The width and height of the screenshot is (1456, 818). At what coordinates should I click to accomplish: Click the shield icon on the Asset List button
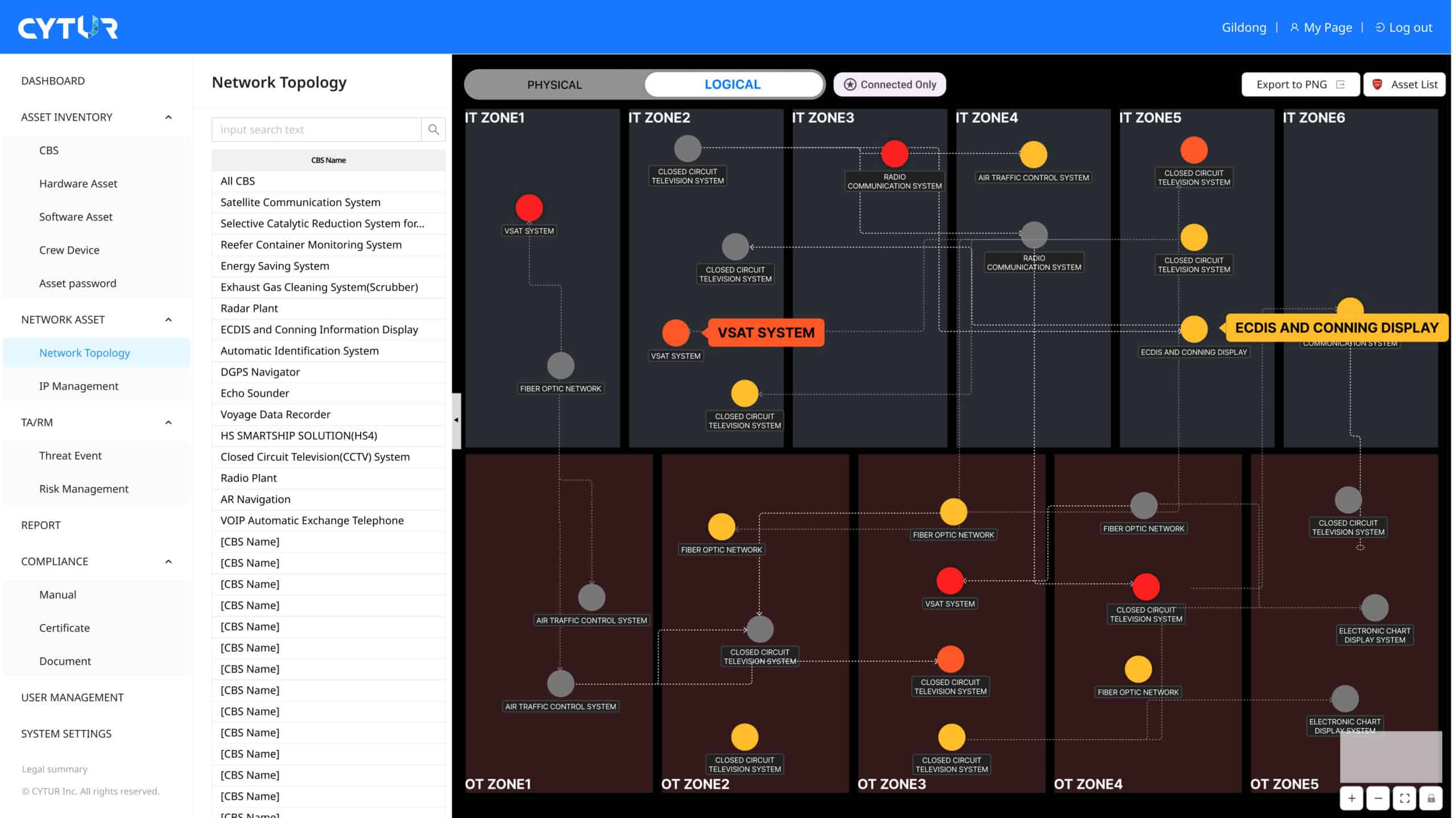[x=1377, y=84]
